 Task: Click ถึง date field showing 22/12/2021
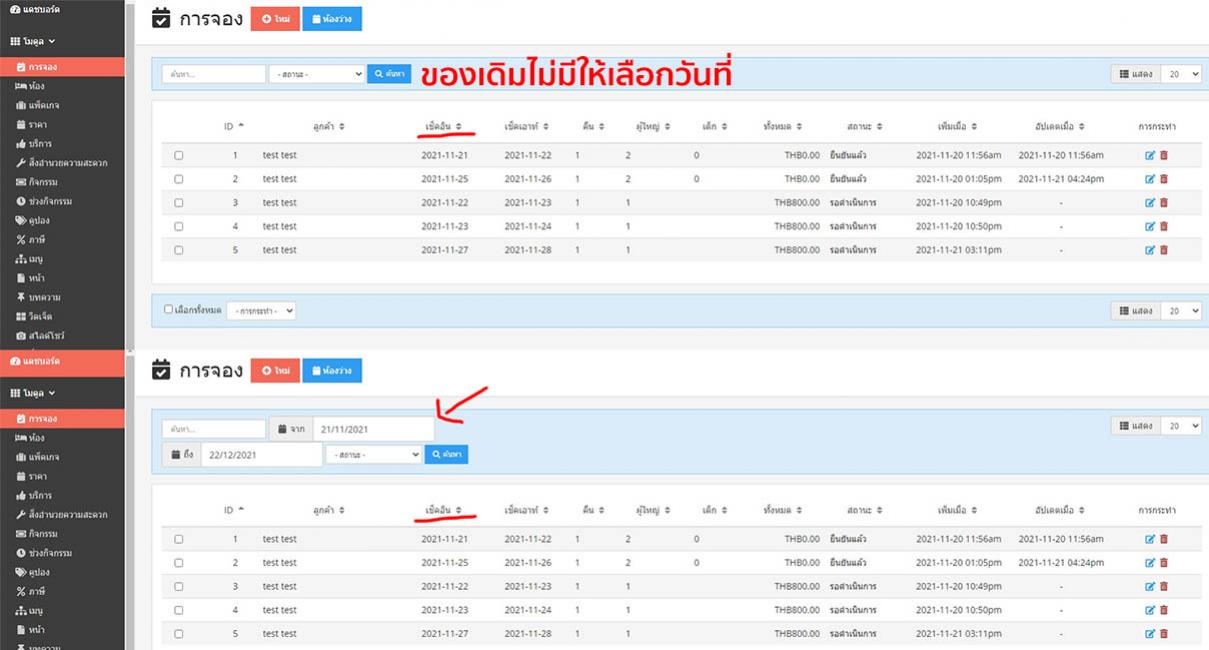[261, 455]
